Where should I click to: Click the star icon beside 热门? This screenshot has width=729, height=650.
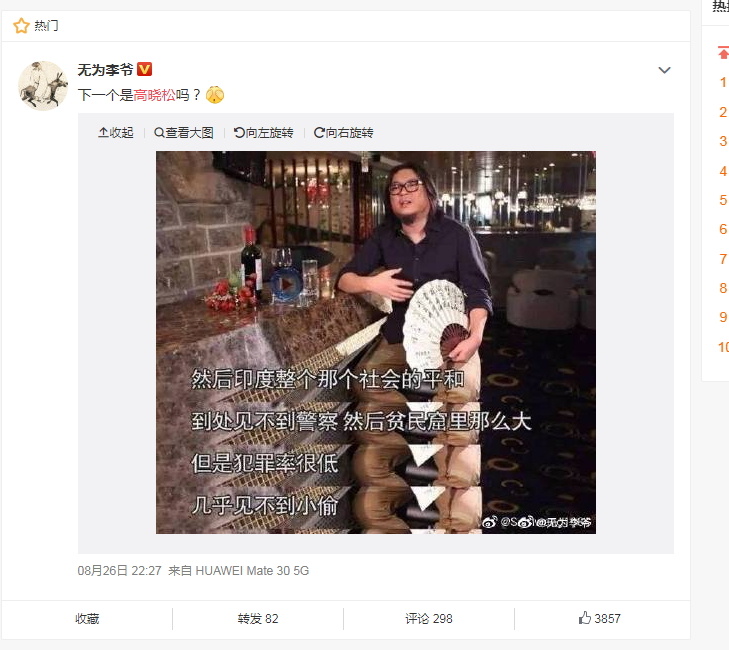21,26
